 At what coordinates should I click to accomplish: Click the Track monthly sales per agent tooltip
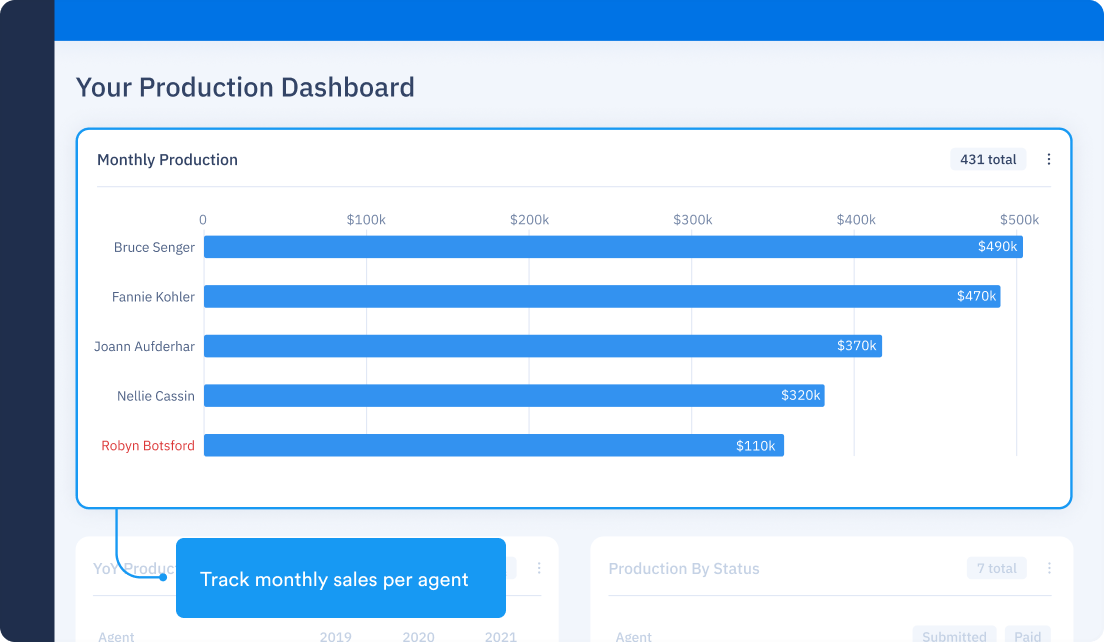pos(340,579)
